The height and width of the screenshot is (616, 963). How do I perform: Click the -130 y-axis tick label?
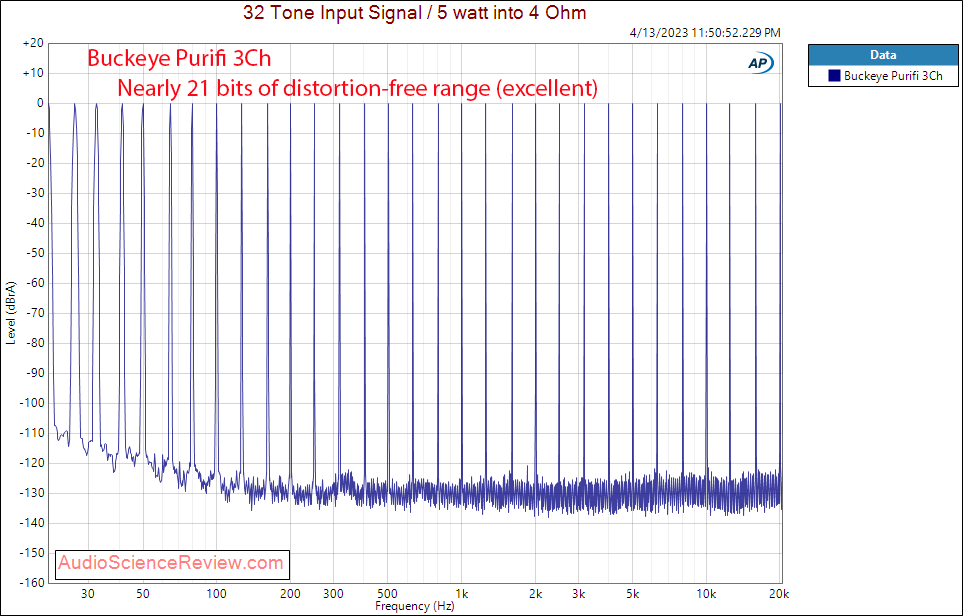click(x=32, y=493)
